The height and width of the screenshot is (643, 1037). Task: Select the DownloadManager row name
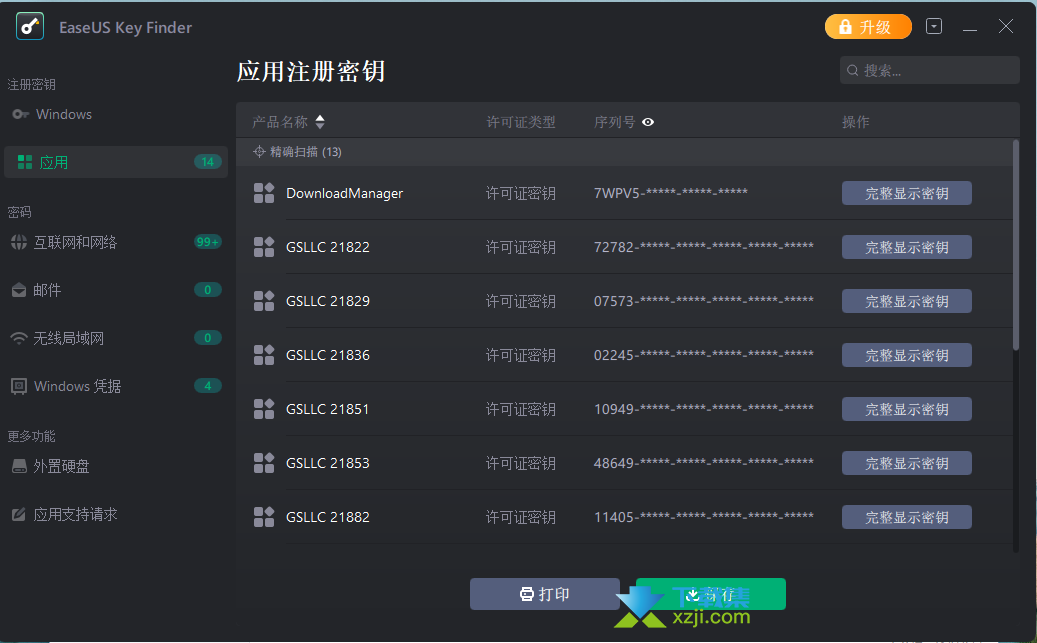(345, 193)
